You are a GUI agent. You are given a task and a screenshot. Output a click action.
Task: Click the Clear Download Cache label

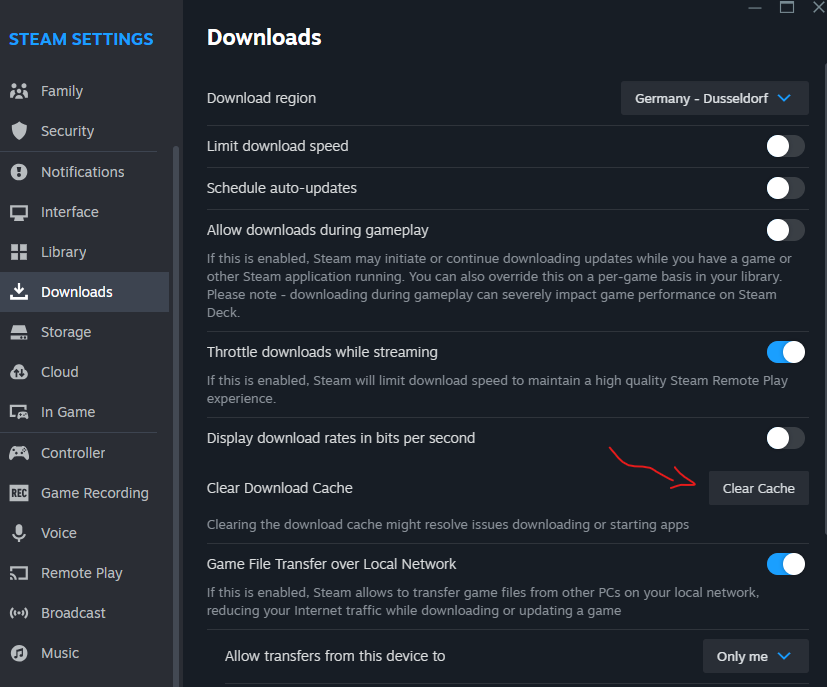280,488
